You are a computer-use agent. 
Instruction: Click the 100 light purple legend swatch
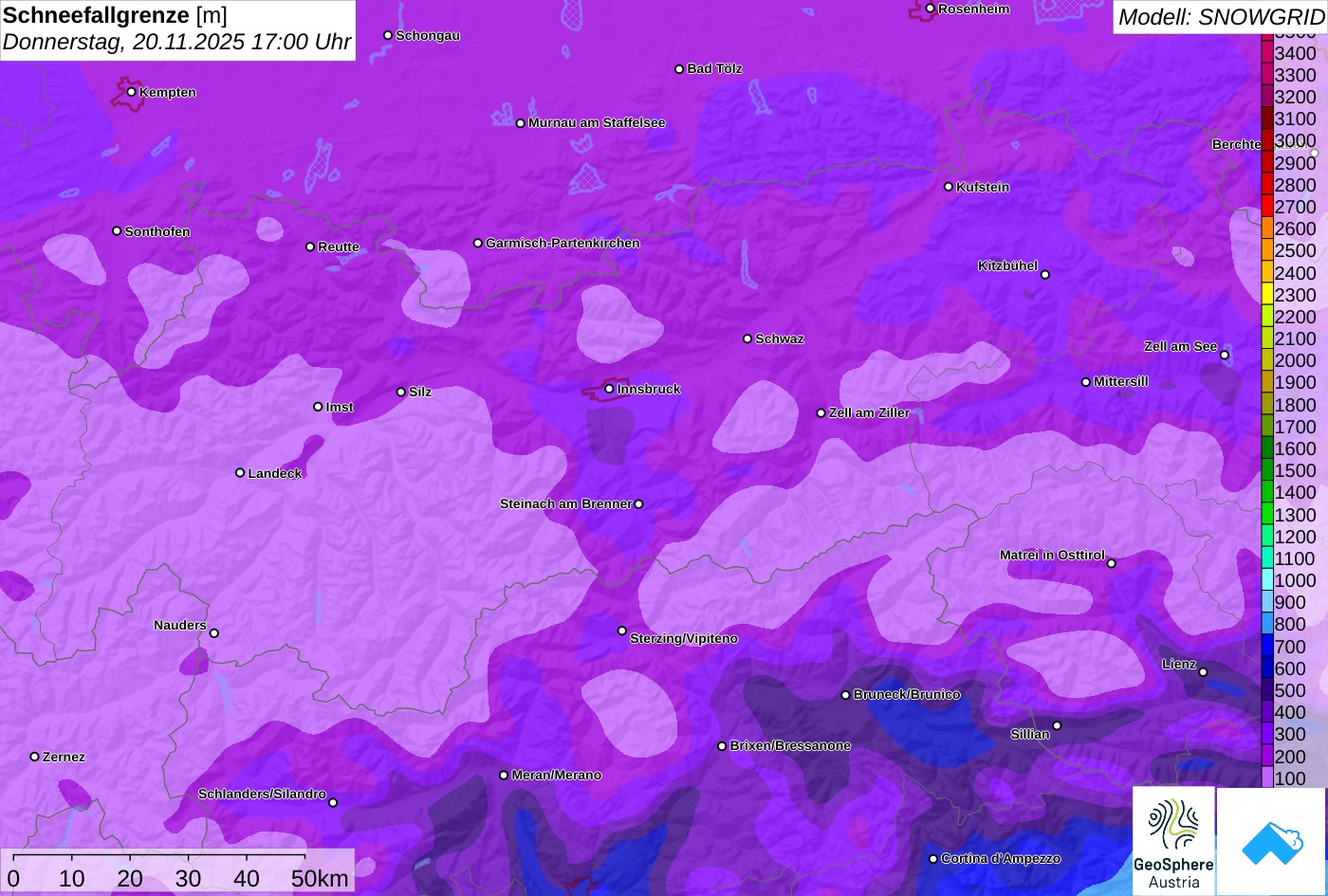click(x=1266, y=777)
